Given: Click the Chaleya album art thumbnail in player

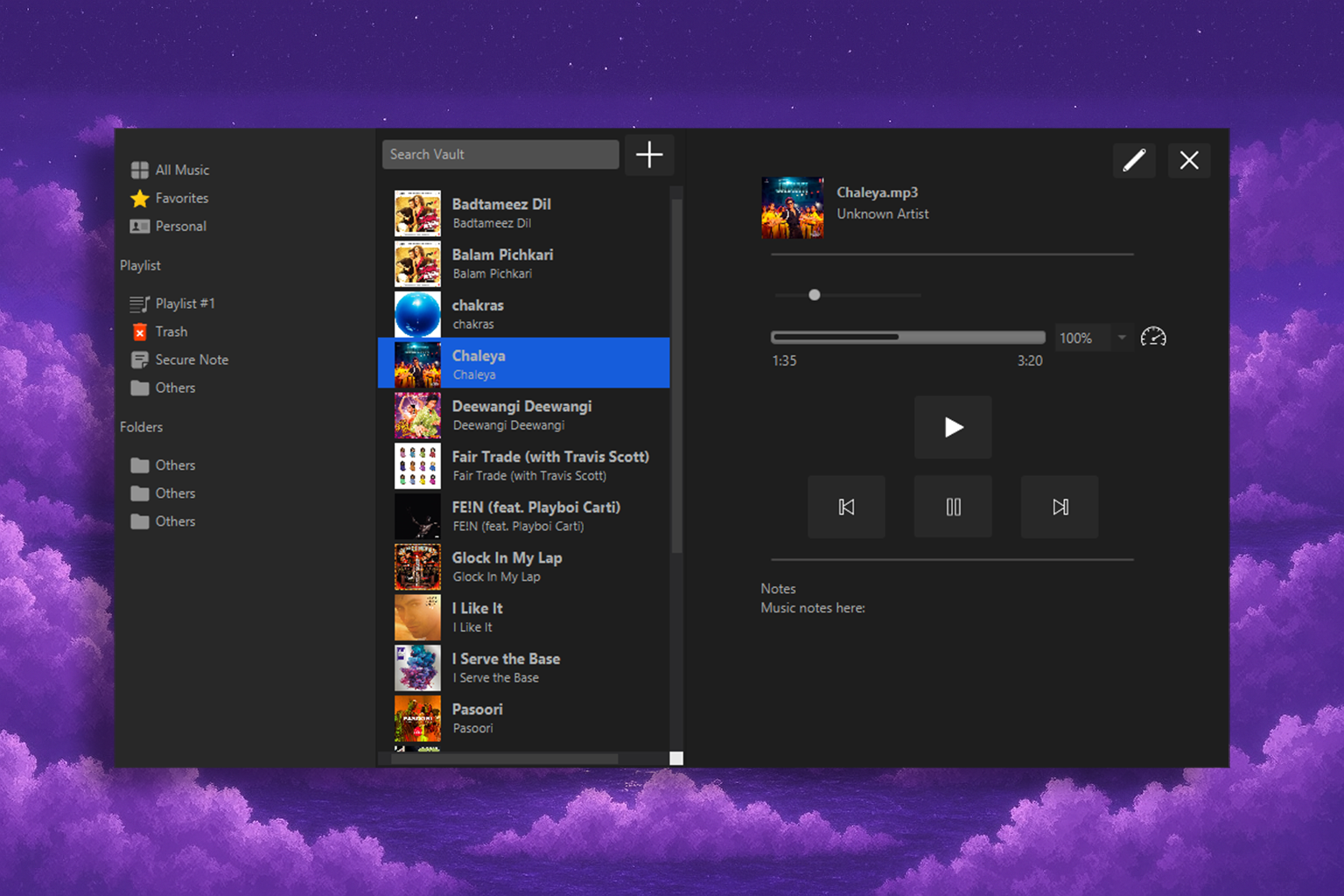Looking at the screenshot, I should [792, 207].
